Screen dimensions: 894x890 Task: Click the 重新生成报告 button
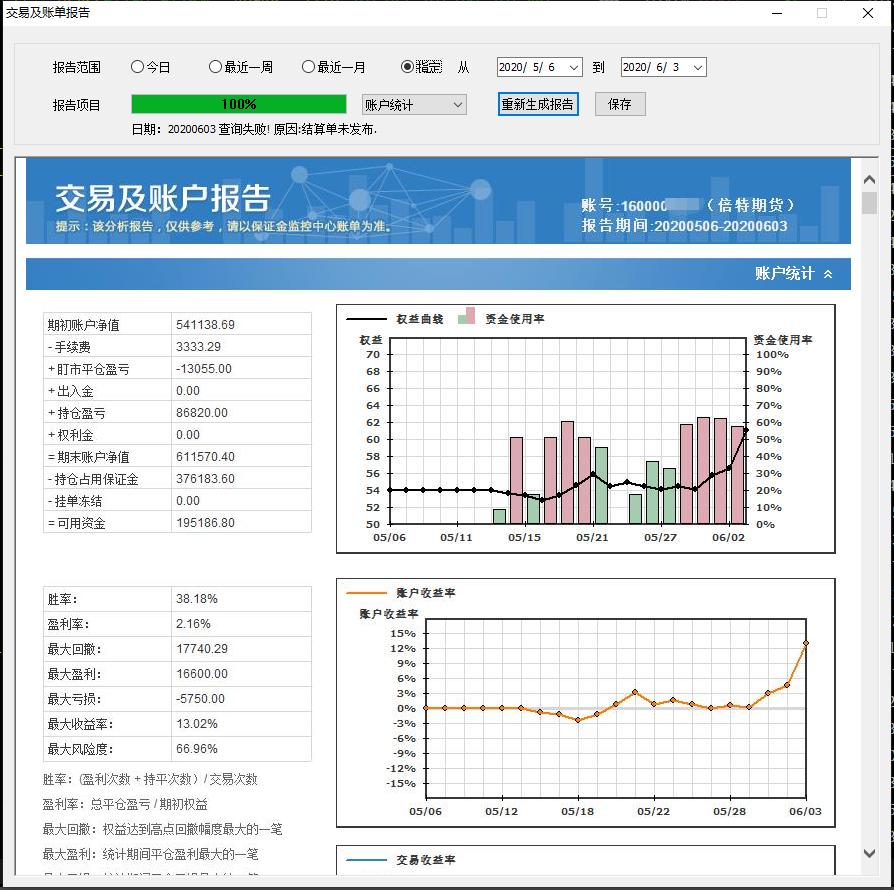tap(538, 104)
